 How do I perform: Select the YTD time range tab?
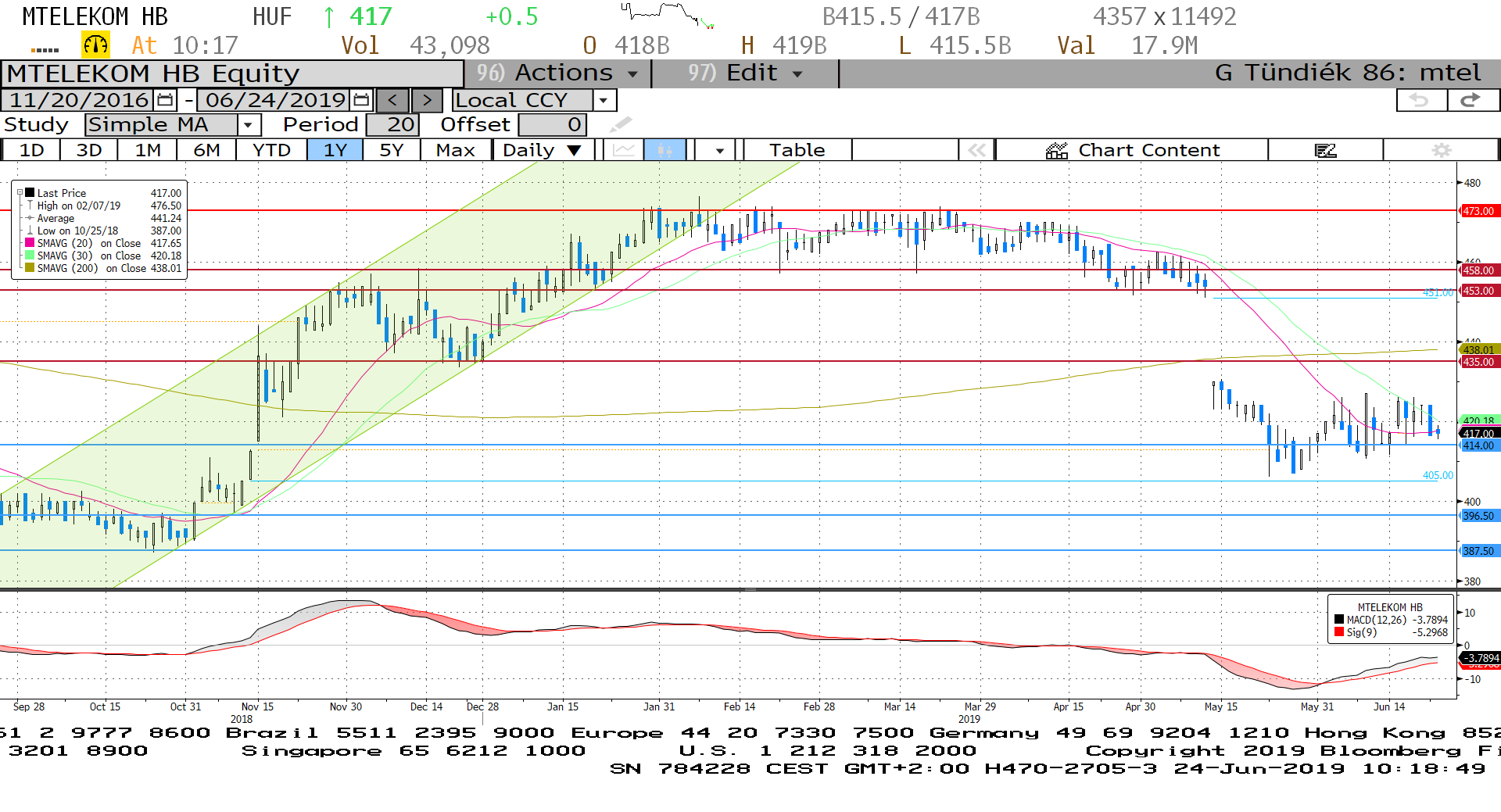point(271,150)
